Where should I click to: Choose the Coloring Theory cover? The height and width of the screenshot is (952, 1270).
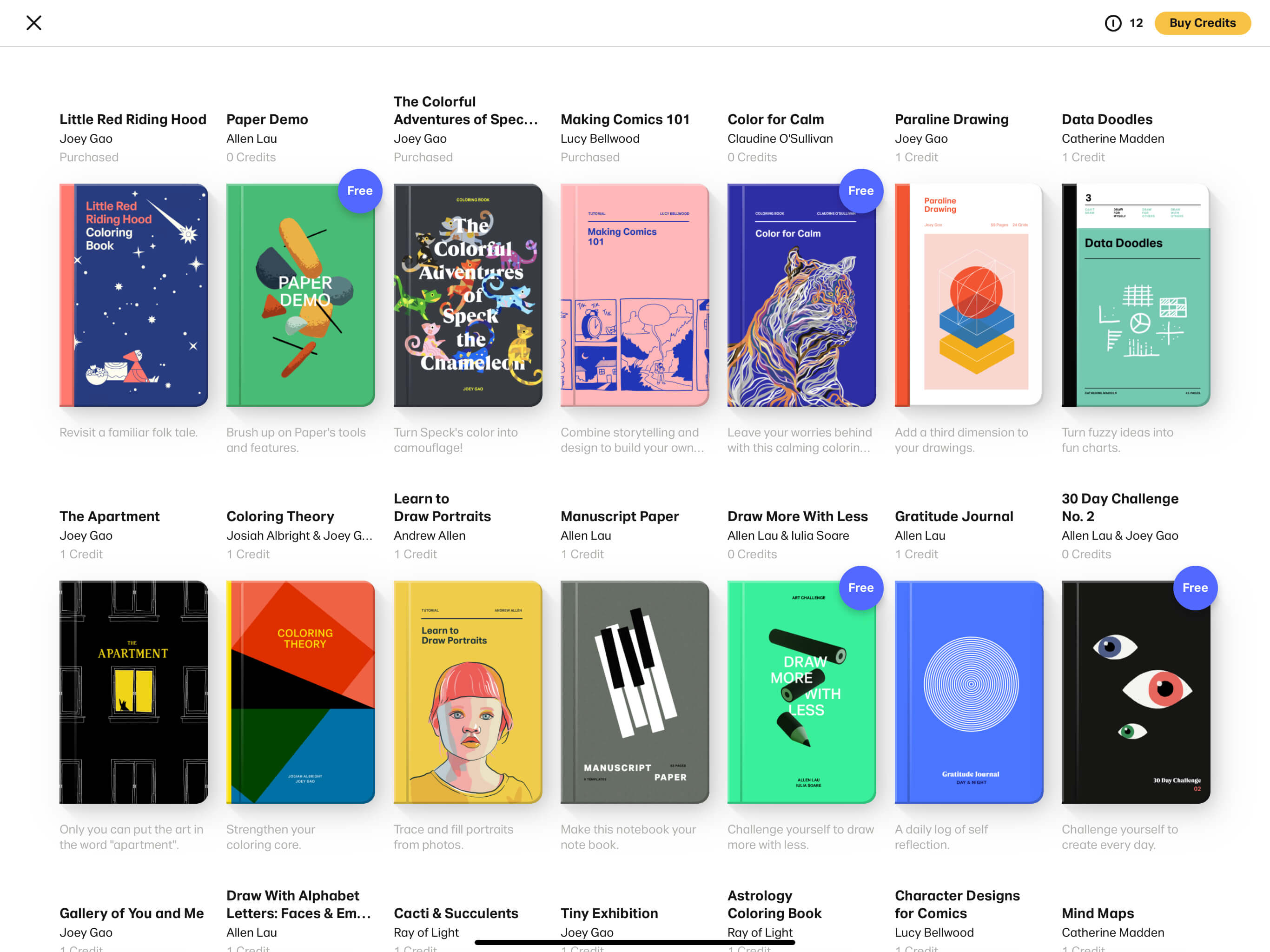click(x=300, y=692)
